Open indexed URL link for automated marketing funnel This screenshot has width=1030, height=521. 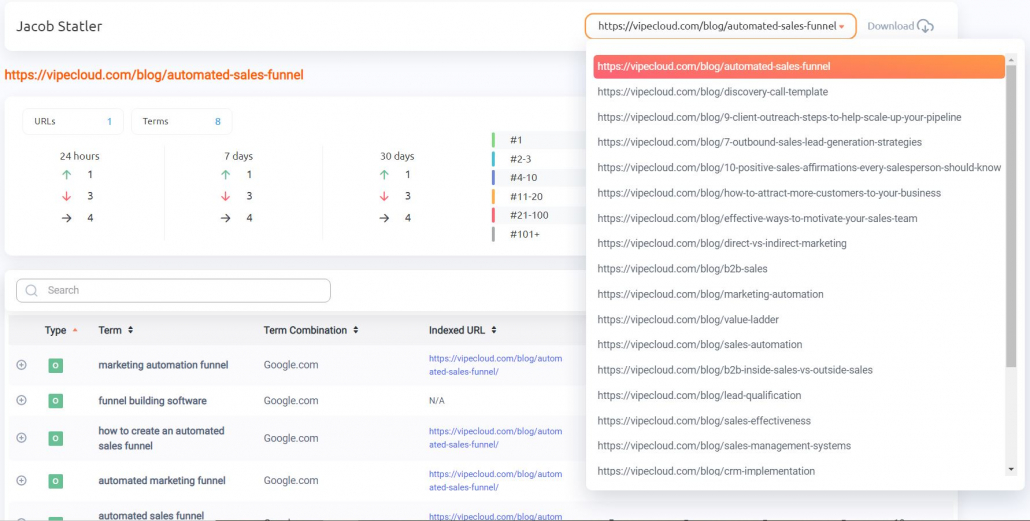[495, 480]
